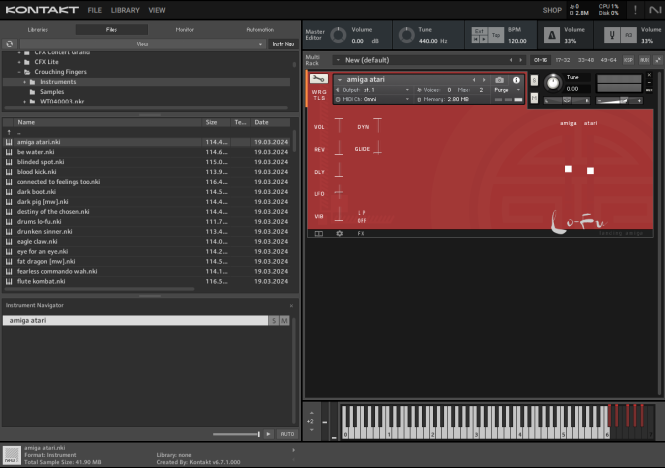Image resolution: width=665 pixels, height=468 pixels.
Task: Click the exclamation warning icon in header
Action: [635, 10]
